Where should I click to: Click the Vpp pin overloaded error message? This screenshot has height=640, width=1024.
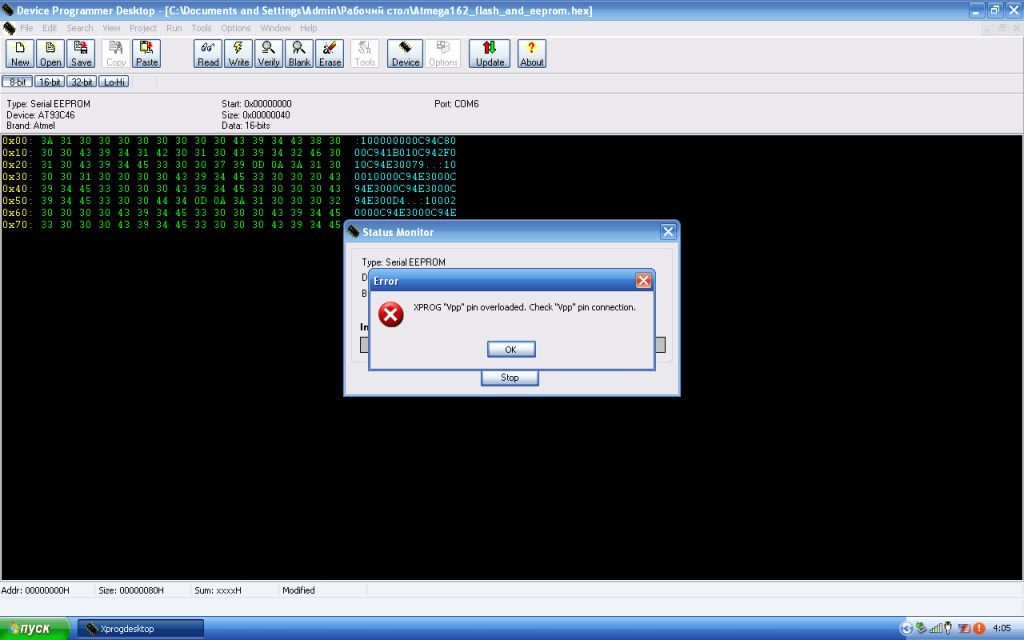[524, 307]
